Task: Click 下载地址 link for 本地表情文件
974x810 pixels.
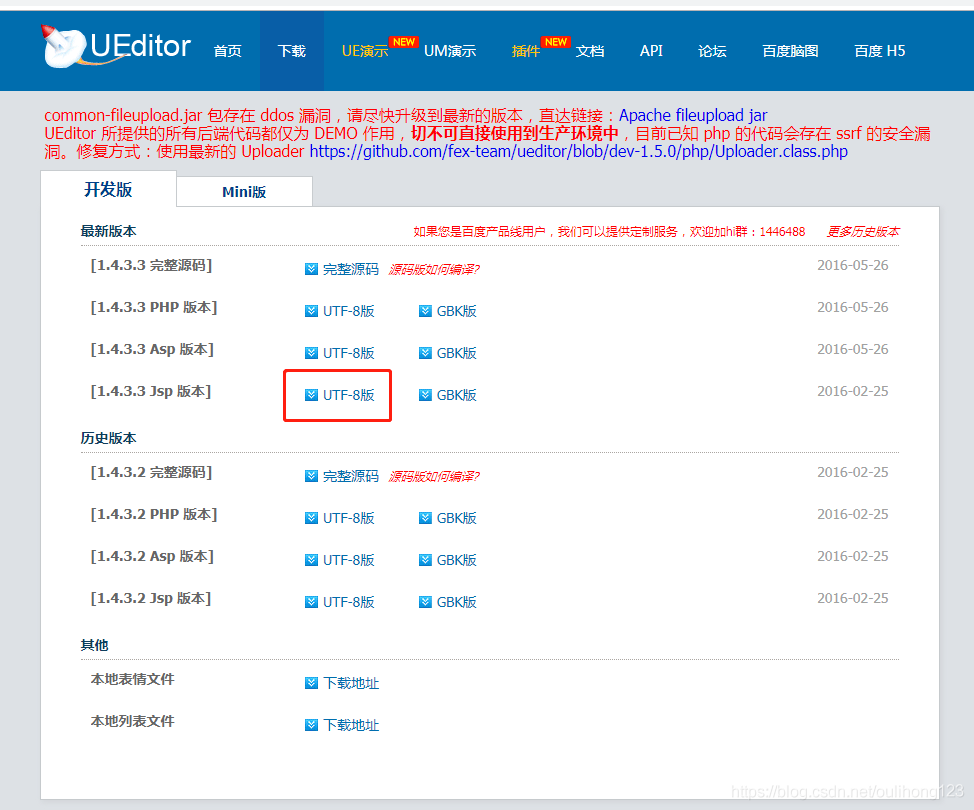Action: [x=351, y=683]
